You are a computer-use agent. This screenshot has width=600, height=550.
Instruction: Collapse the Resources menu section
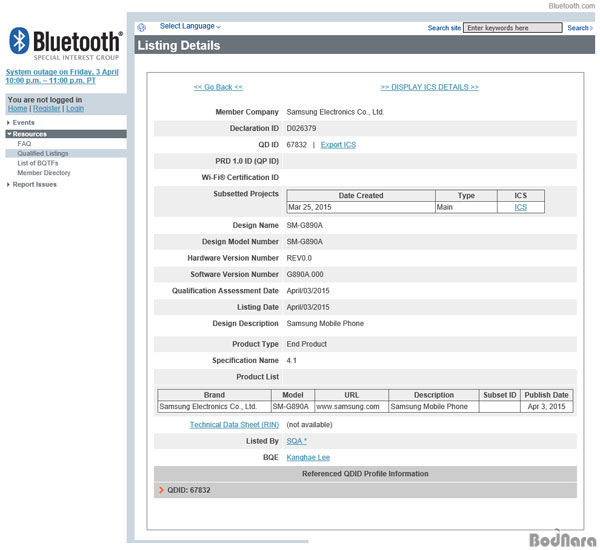66,134
